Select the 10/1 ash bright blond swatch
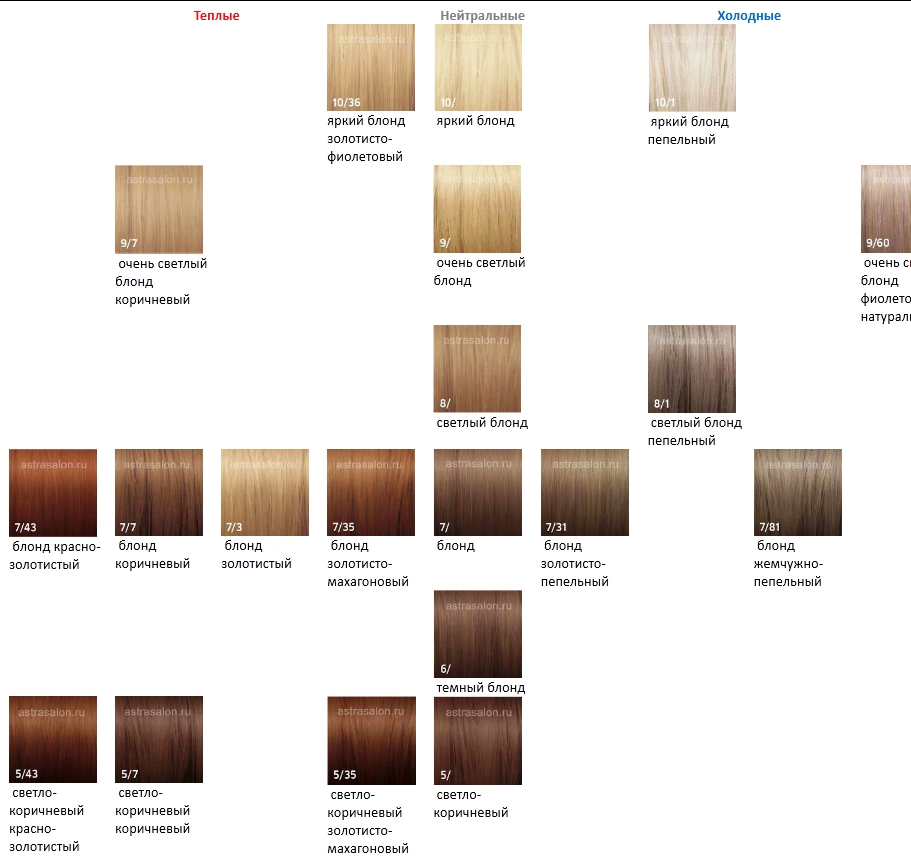 click(x=692, y=67)
